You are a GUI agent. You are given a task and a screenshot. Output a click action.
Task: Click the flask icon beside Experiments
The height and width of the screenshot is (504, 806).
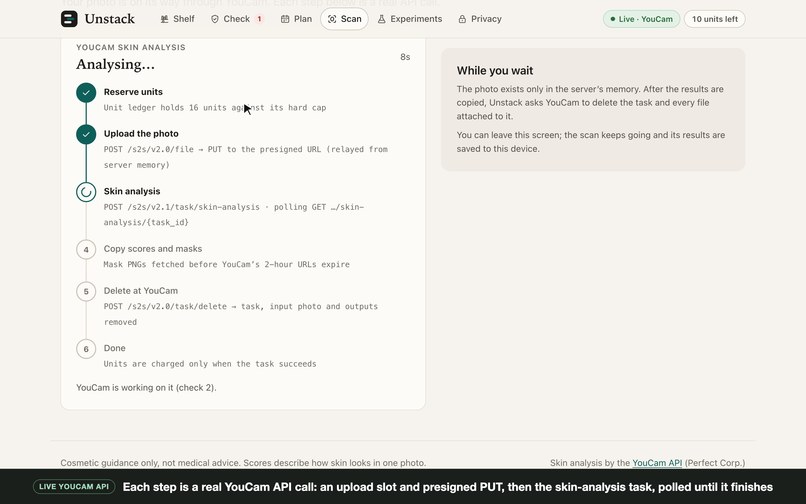click(x=381, y=19)
